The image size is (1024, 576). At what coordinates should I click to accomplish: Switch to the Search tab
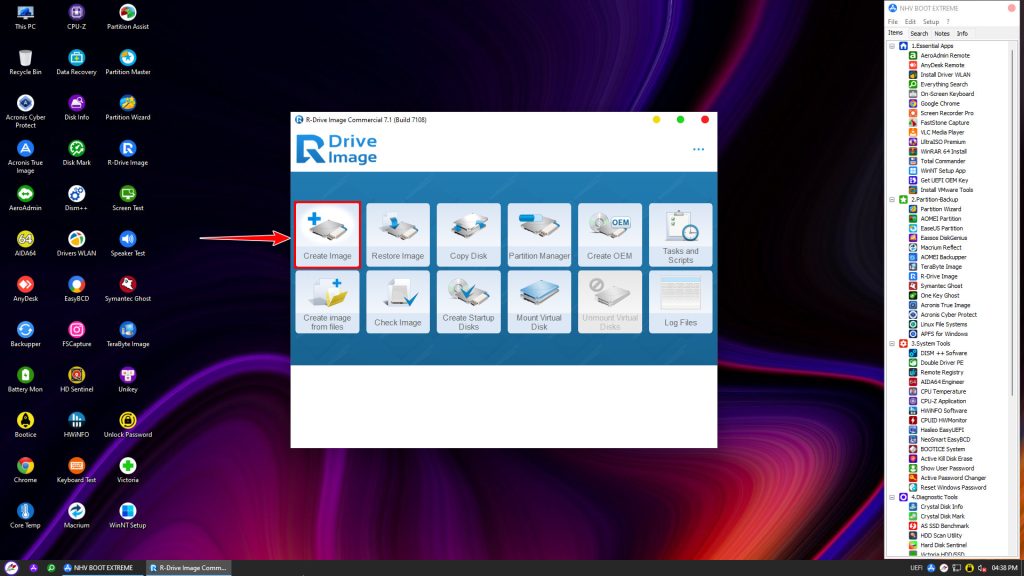click(919, 33)
